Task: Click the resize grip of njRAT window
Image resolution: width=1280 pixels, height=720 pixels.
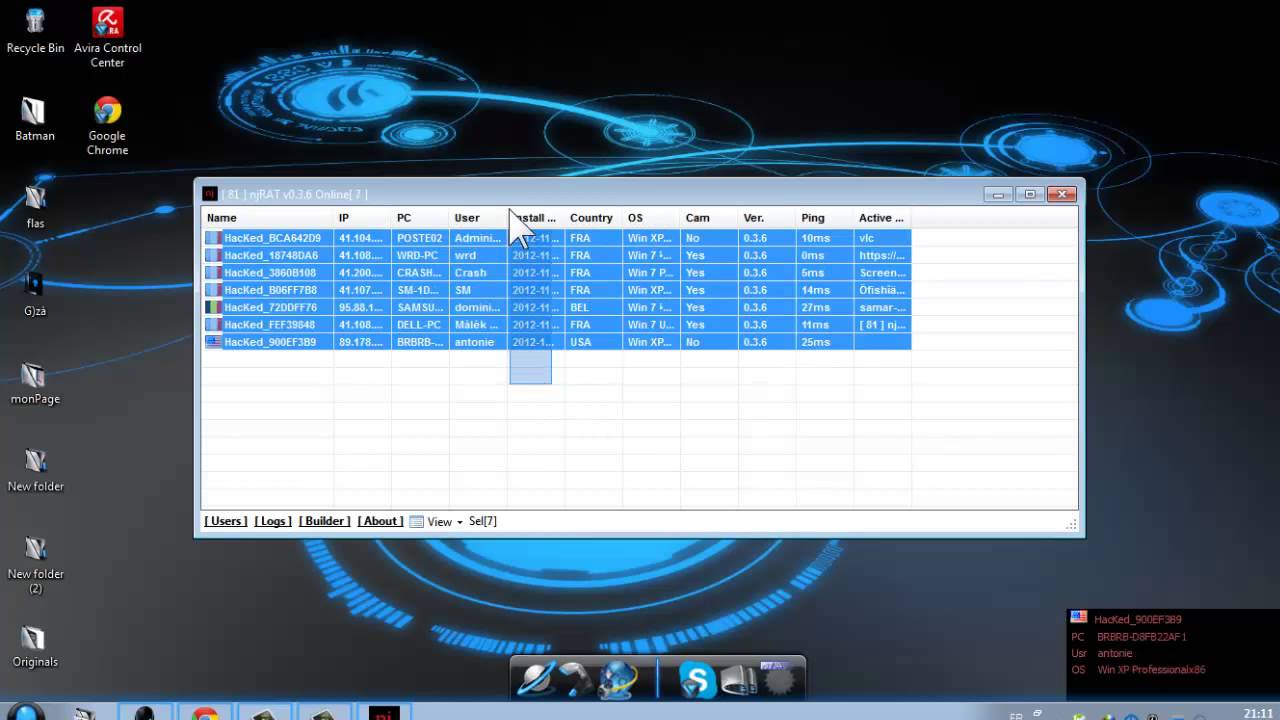Action: (x=1072, y=523)
